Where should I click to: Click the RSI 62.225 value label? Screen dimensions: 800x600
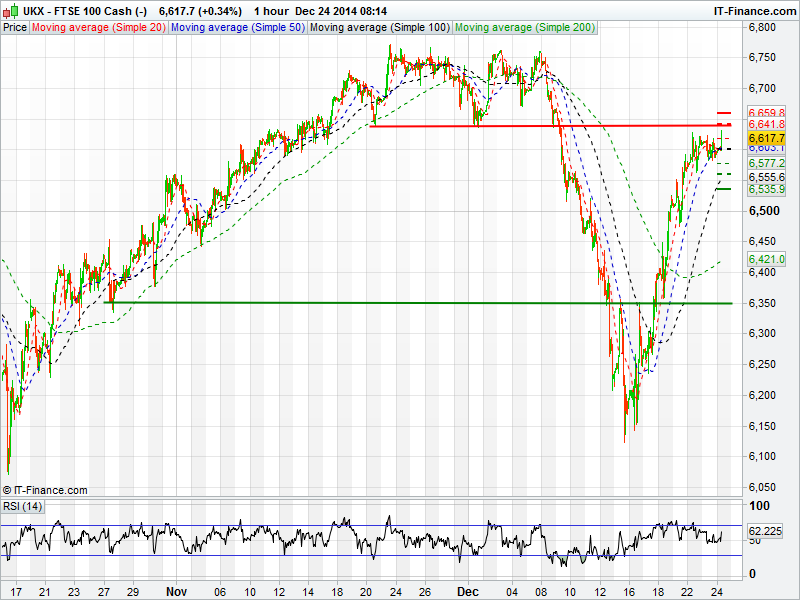tap(766, 532)
